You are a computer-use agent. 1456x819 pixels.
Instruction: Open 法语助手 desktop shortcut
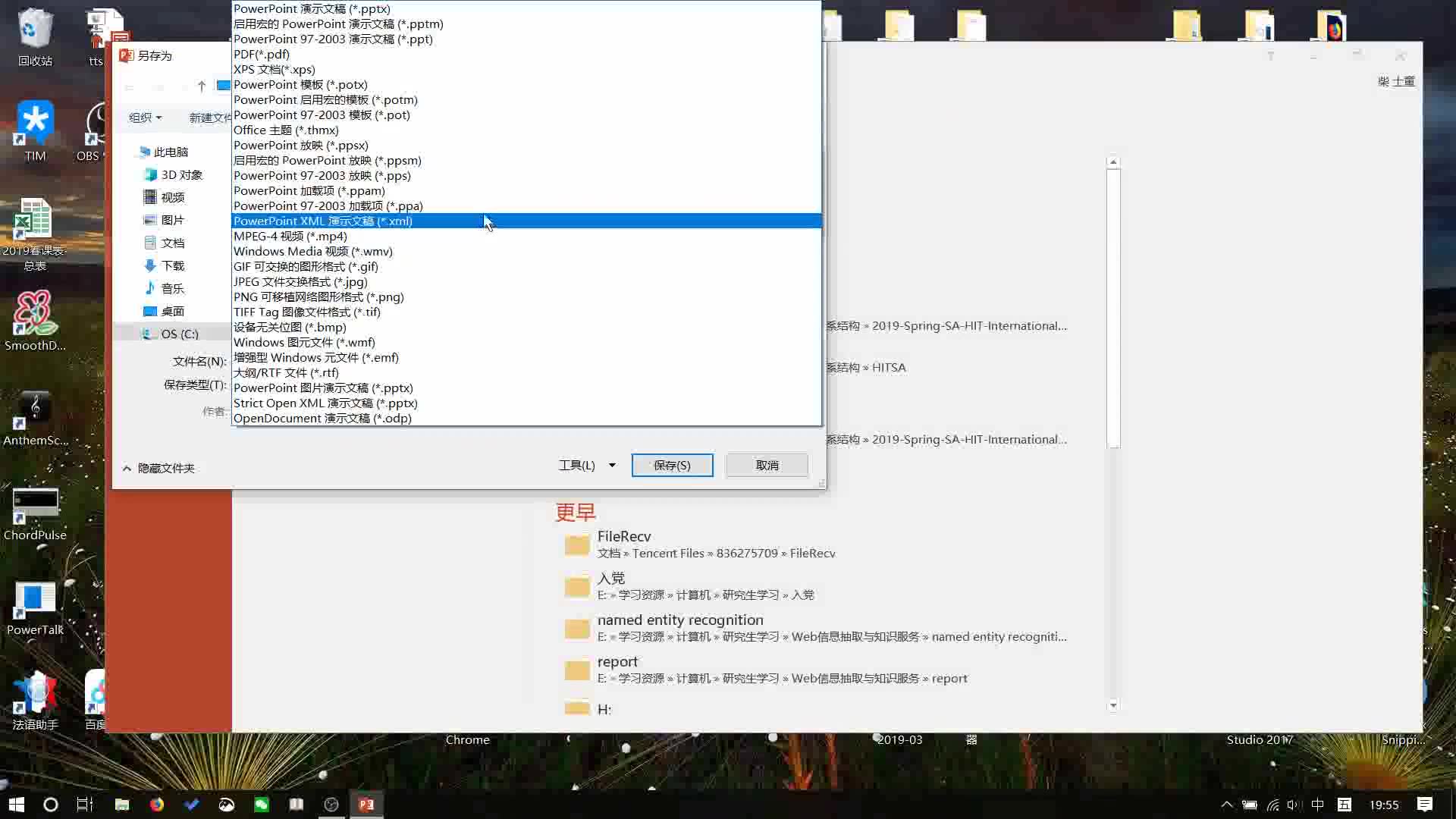(35, 701)
